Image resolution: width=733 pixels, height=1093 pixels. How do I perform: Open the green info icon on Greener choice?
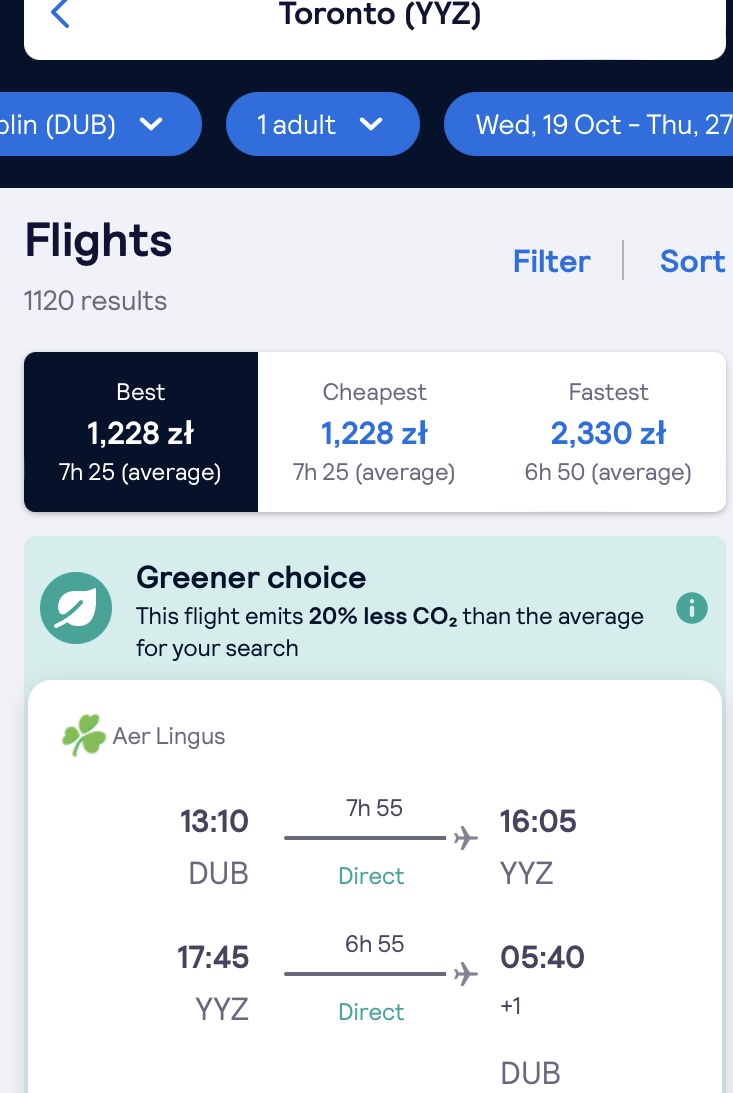[x=691, y=609]
